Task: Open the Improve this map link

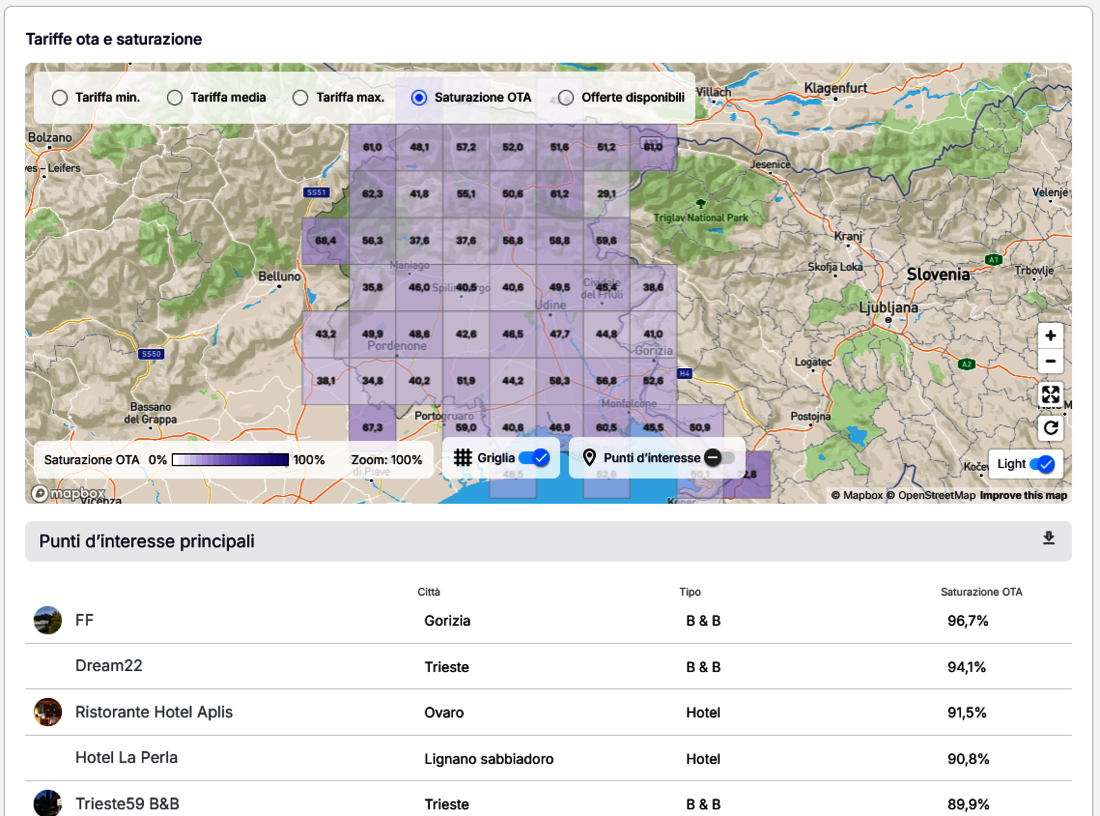Action: point(1023,496)
